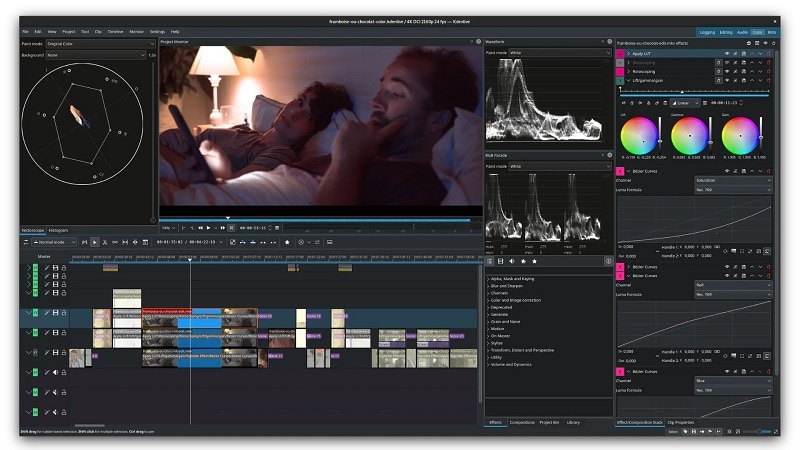Toggle the Lift/gamma/gain effect enabled square
Image resolution: width=800 pixels, height=450 pixels.
[x=620, y=81]
